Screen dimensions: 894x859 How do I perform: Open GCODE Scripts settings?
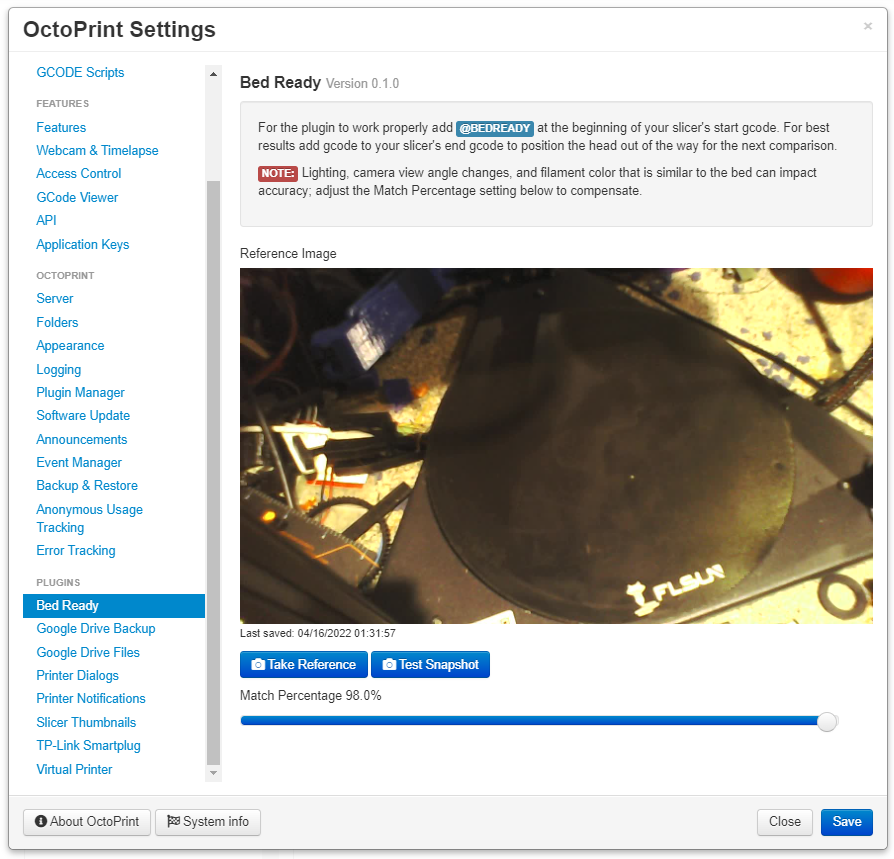pyautogui.click(x=80, y=72)
